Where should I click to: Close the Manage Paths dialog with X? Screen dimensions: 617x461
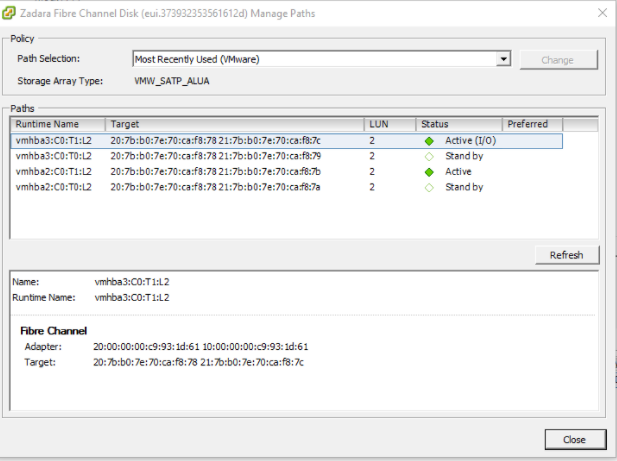click(602, 13)
